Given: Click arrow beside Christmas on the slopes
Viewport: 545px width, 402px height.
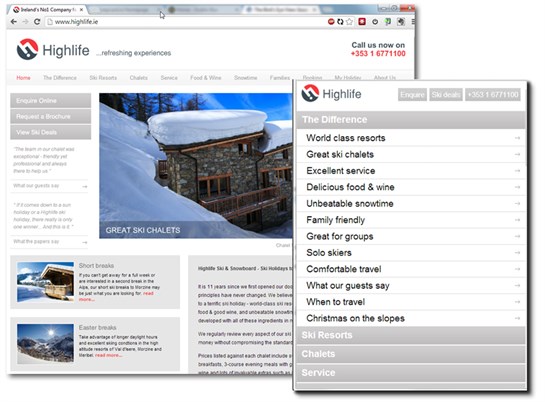Looking at the screenshot, I should point(517,318).
